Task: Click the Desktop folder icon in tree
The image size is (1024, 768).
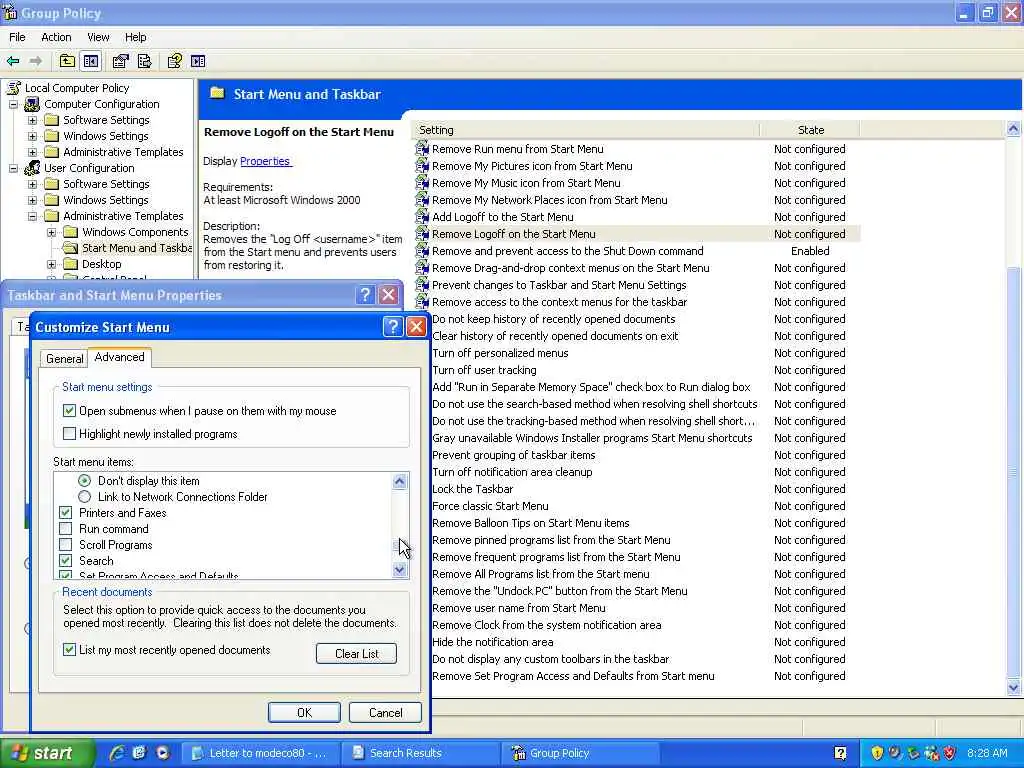Action: pyautogui.click(x=71, y=264)
